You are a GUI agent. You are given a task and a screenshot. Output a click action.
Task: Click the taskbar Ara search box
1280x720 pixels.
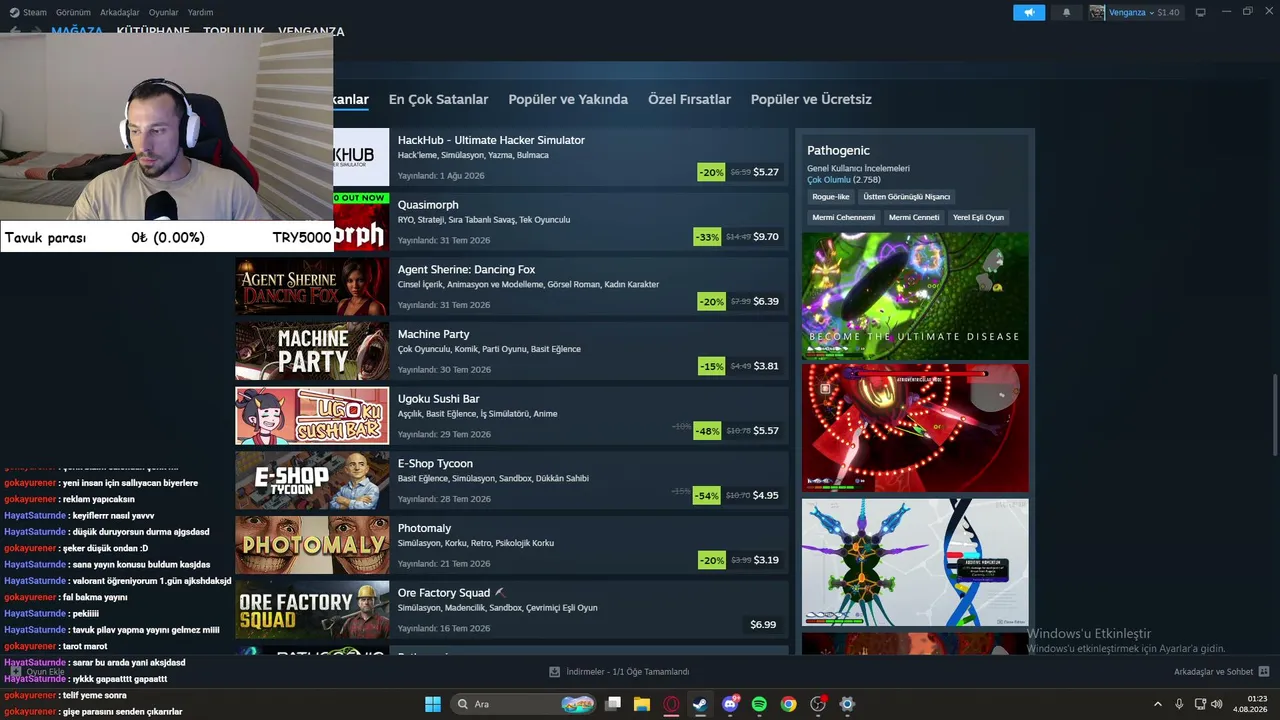[x=523, y=704]
